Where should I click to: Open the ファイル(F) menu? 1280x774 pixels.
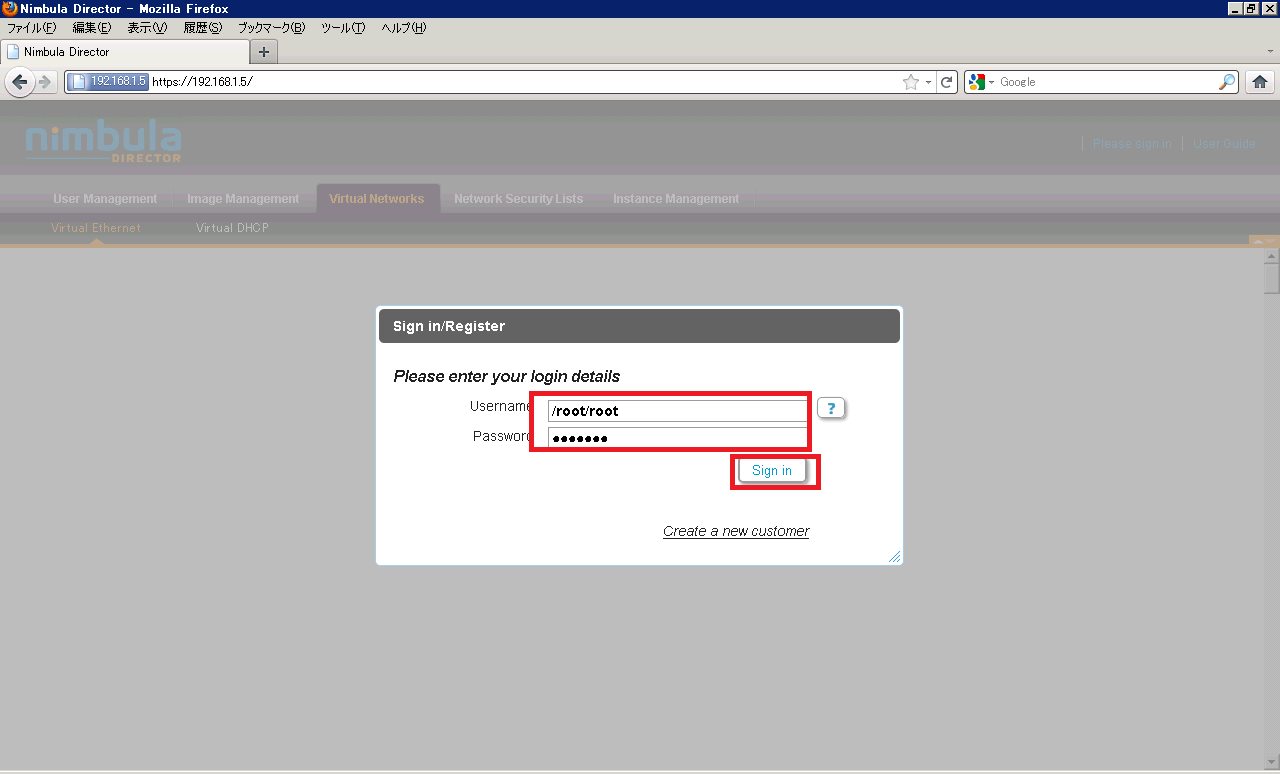32,28
